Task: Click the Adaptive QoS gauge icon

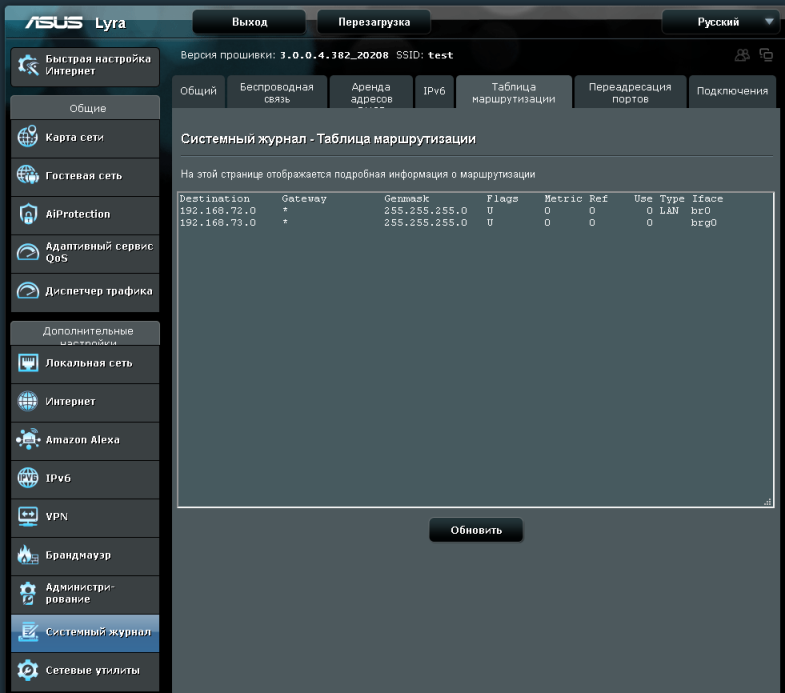Action: pos(28,252)
